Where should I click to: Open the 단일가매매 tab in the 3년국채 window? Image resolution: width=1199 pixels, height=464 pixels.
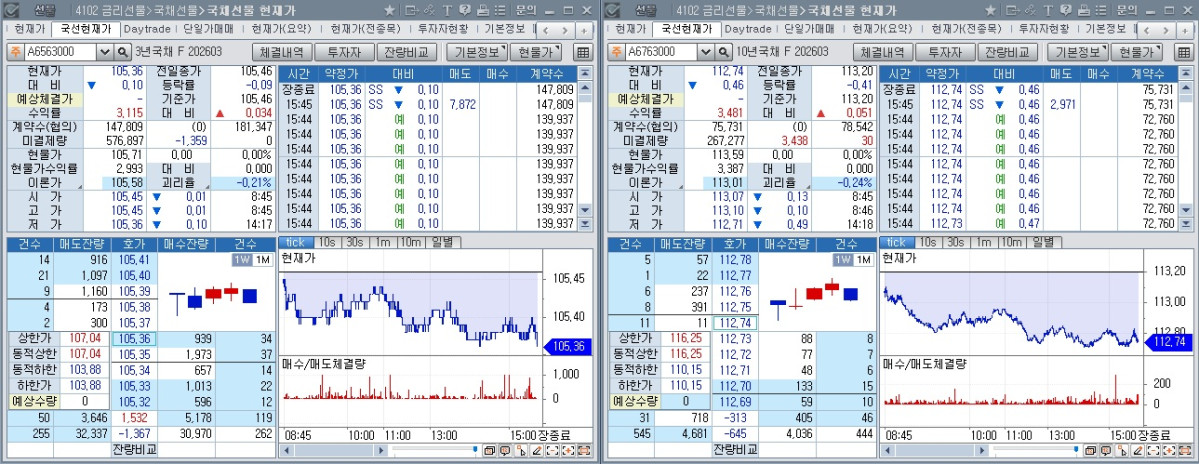pos(210,29)
